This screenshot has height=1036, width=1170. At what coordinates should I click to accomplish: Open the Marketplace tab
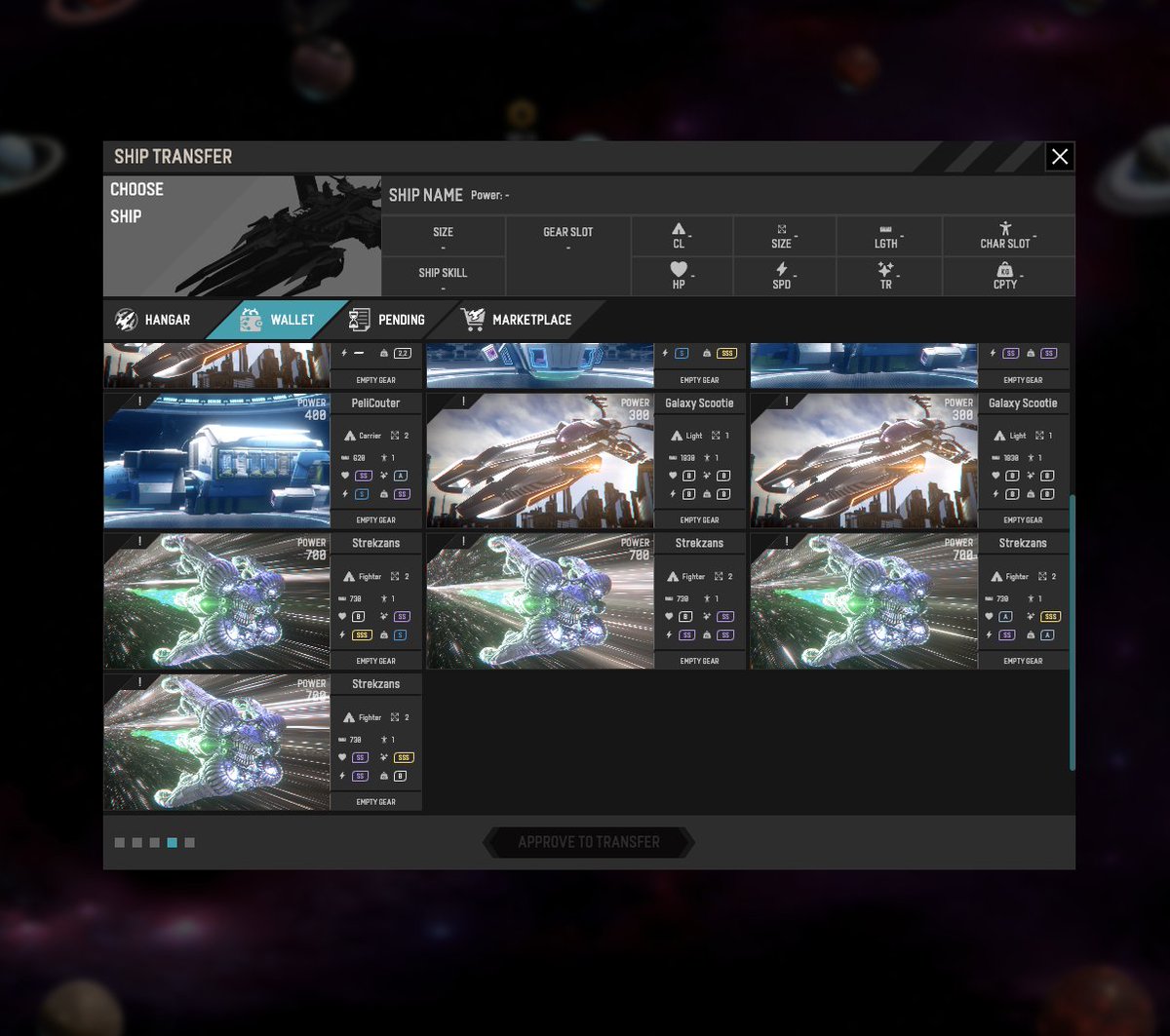pyautogui.click(x=517, y=319)
